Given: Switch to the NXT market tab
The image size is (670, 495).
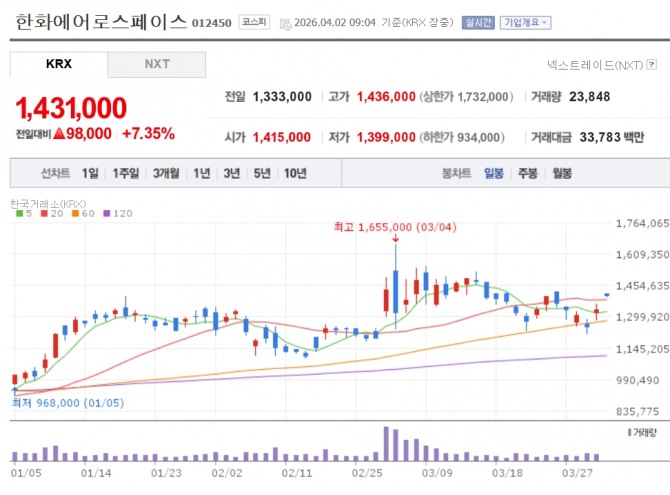Looking at the screenshot, I should coord(157,64).
